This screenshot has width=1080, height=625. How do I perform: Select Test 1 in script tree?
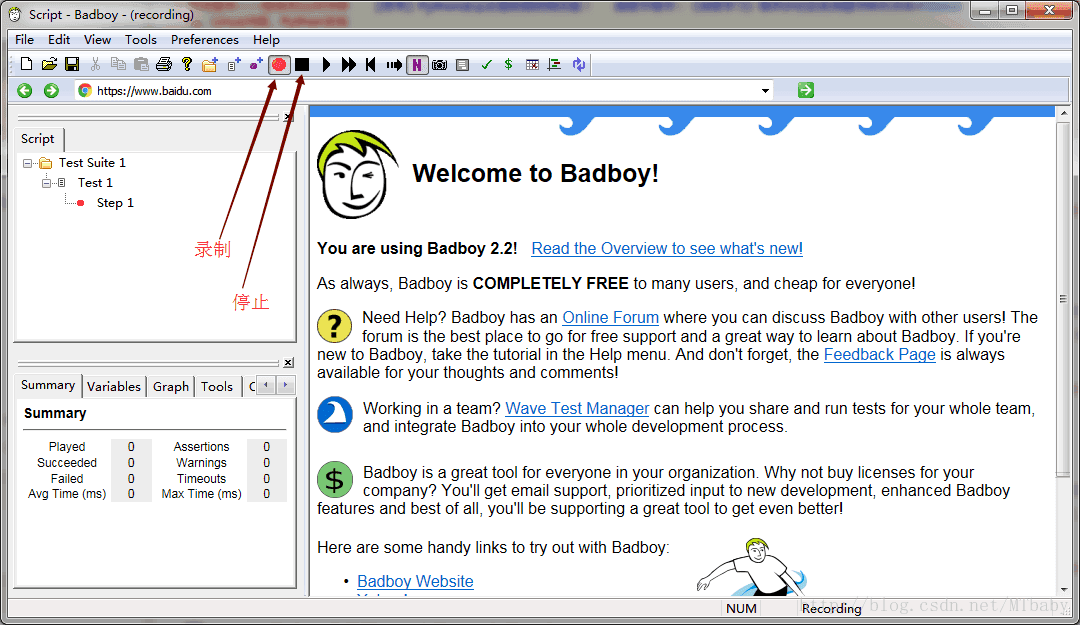click(95, 183)
